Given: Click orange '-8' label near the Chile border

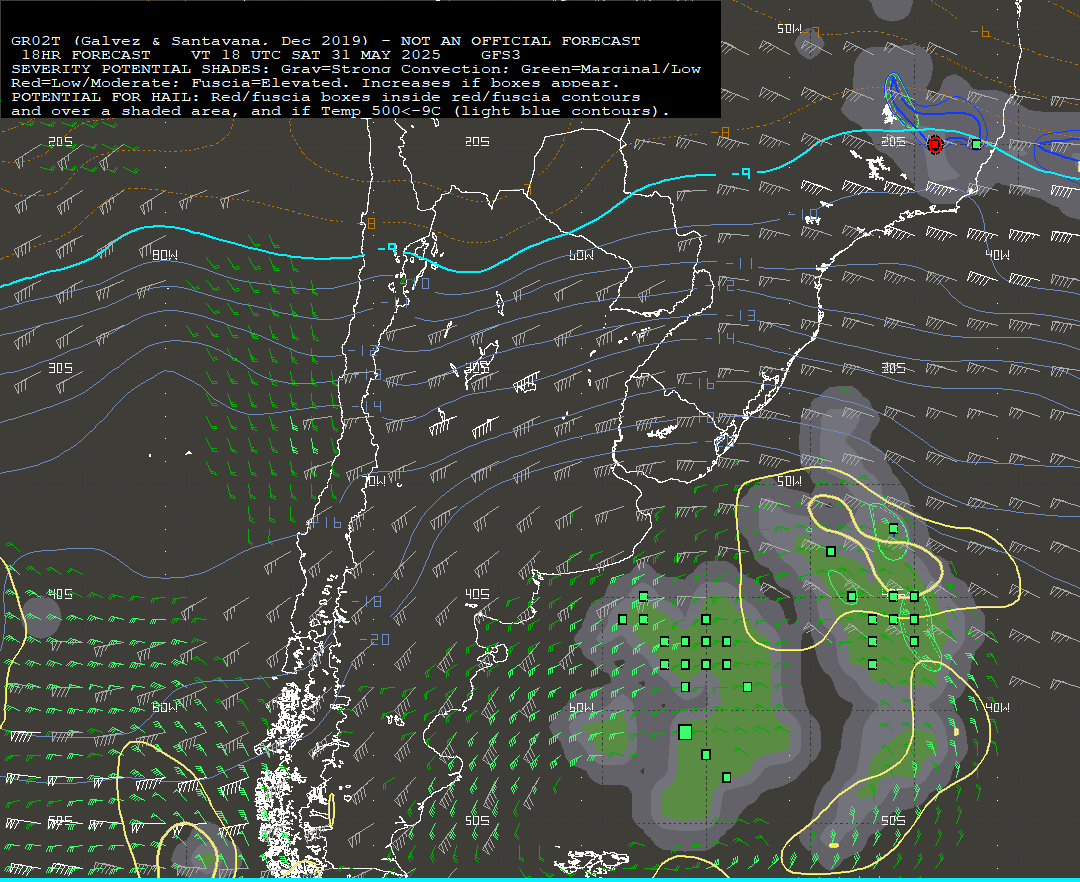Looking at the screenshot, I should 367,224.
